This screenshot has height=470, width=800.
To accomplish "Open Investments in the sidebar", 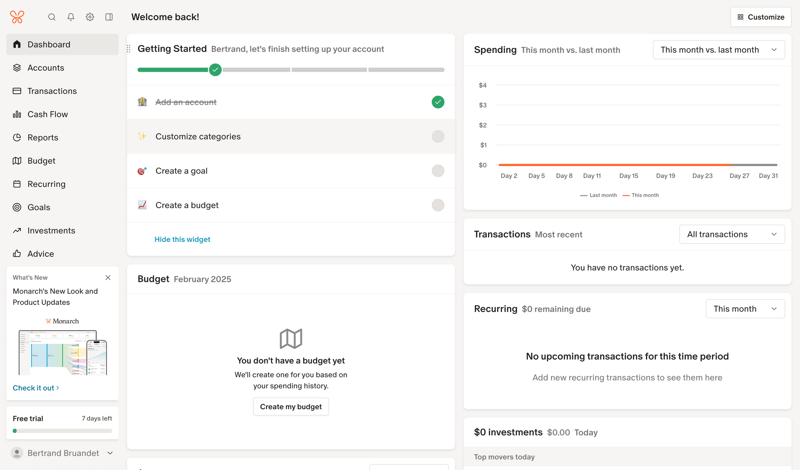I will pos(62,231).
